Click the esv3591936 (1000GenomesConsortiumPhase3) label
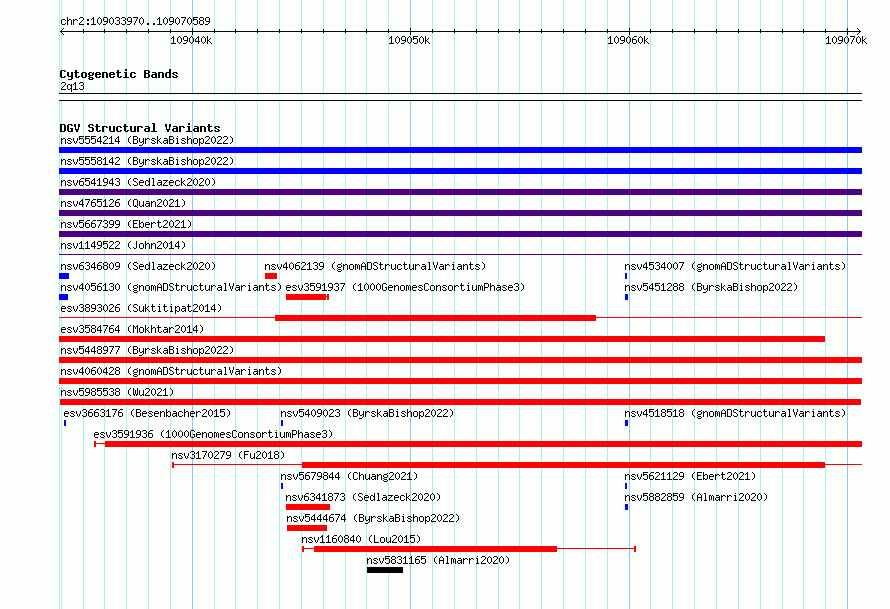The height and width of the screenshot is (609, 890). pos(213,434)
